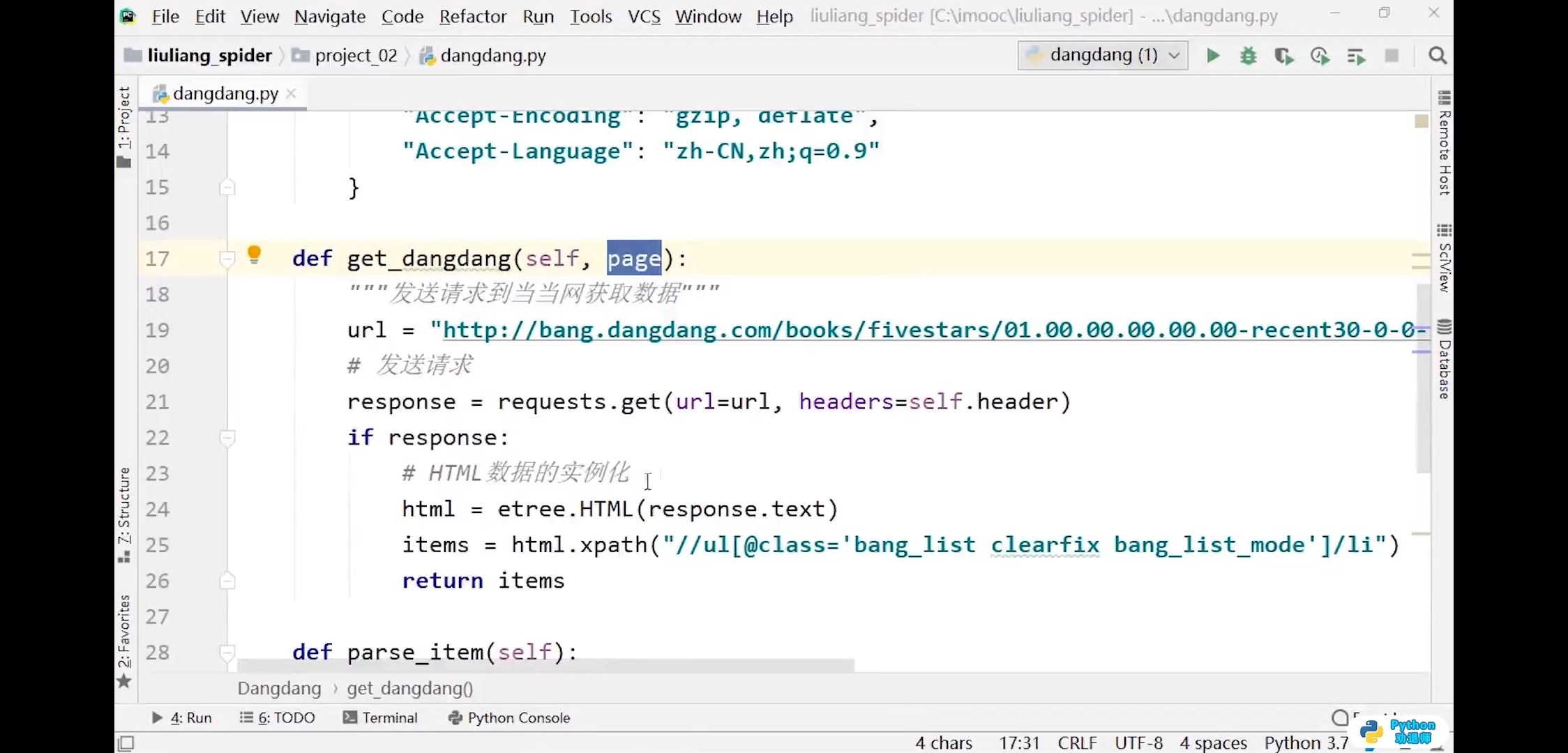Click the CRLF line separator status entry

pyautogui.click(x=1077, y=743)
